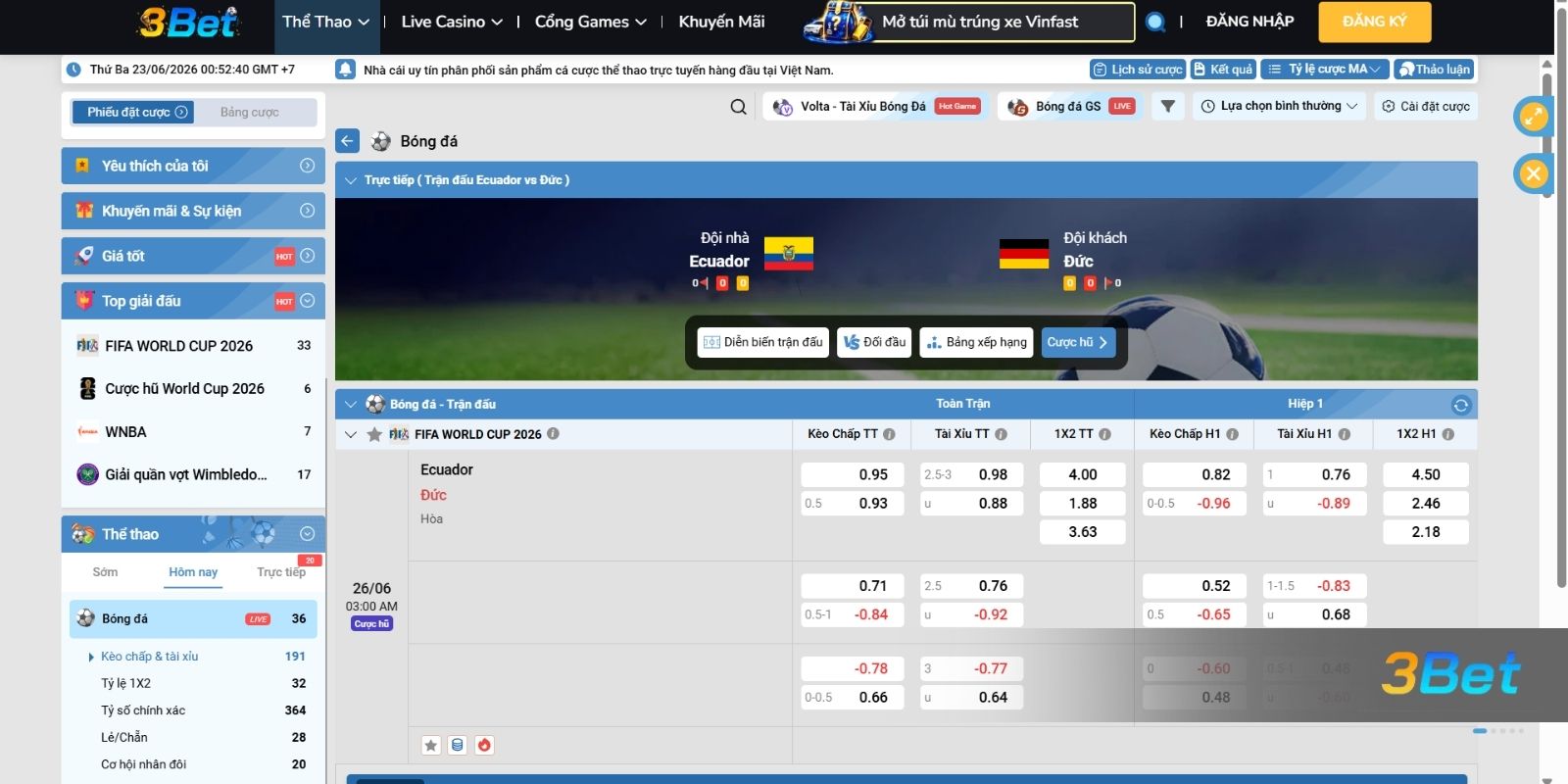Click info icon next to 1X2 TT
The height and width of the screenshot is (784, 1568).
1104,434
